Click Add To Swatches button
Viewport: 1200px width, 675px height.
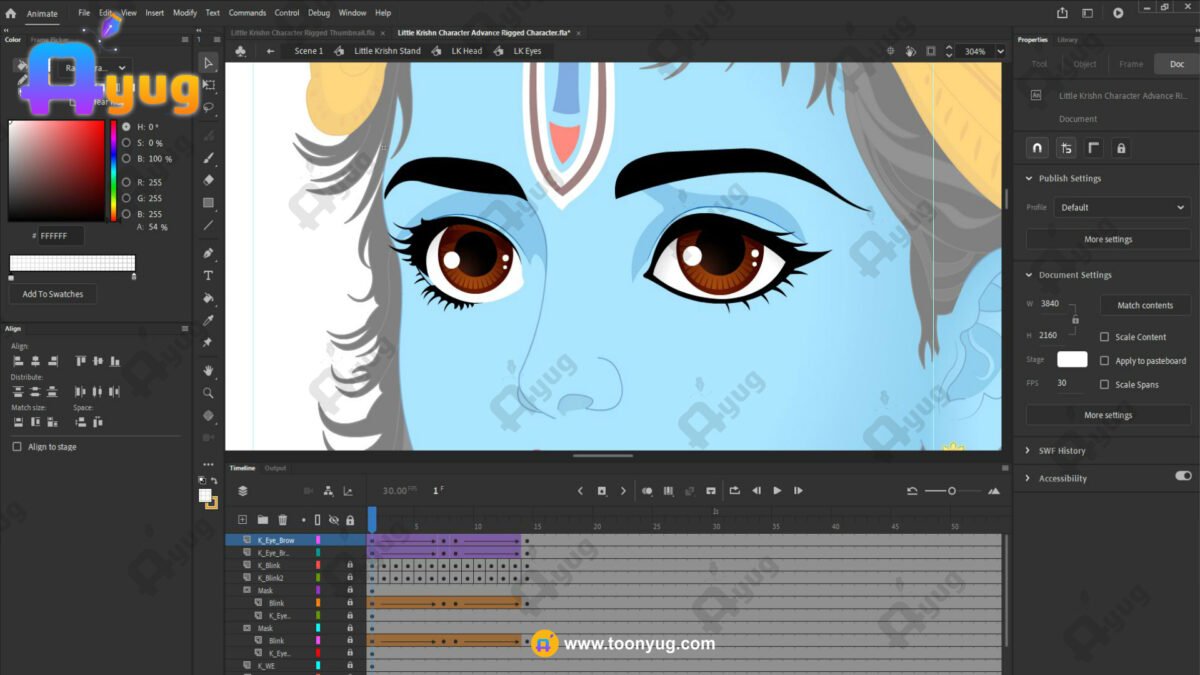click(53, 294)
